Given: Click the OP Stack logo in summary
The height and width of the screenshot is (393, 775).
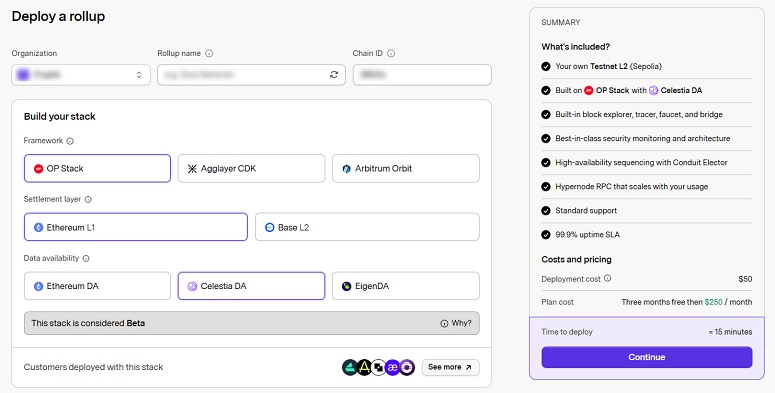Looking at the screenshot, I should click(589, 90).
